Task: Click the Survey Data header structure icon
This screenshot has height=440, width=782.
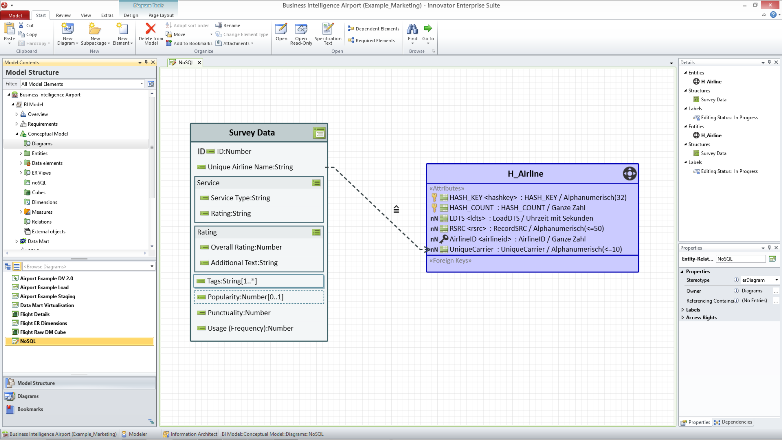Action: [x=319, y=133]
